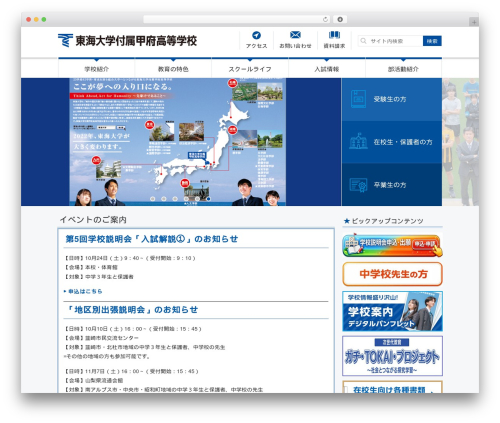Open 第5回学校説明会「入試解説①」のお知らせ heading

pos(152,239)
